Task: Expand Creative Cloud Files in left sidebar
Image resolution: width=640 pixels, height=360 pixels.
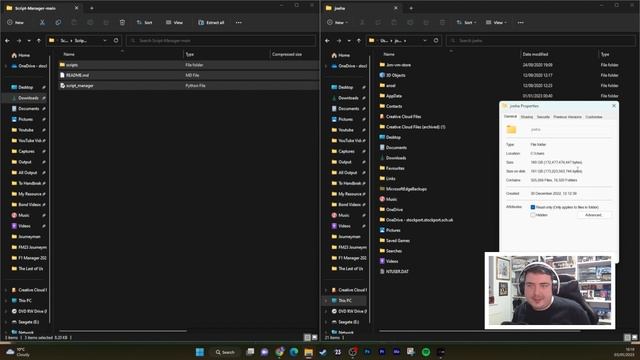Action: 6,290
